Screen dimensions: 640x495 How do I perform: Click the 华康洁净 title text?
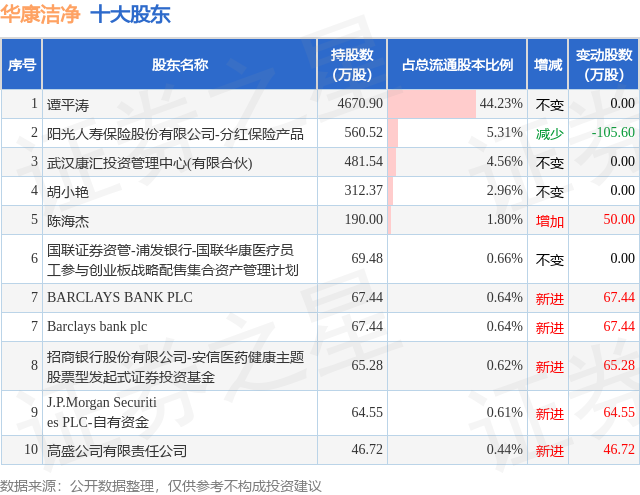[x=40, y=15]
